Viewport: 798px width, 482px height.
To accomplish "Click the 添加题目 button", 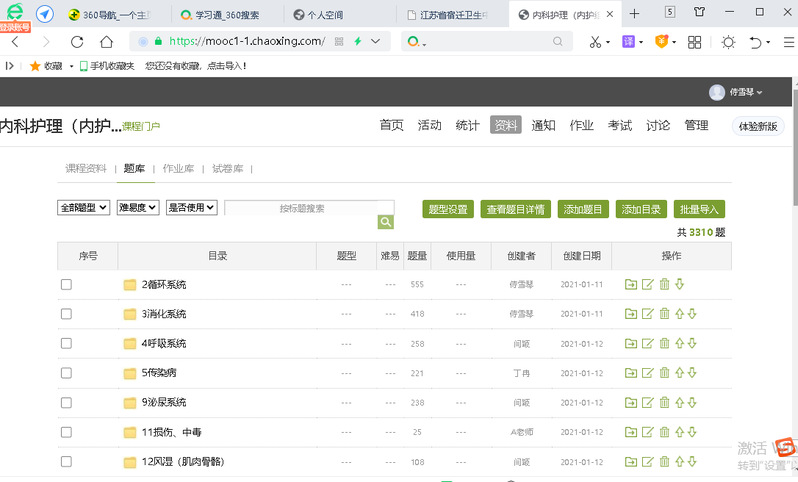I will click(583, 209).
